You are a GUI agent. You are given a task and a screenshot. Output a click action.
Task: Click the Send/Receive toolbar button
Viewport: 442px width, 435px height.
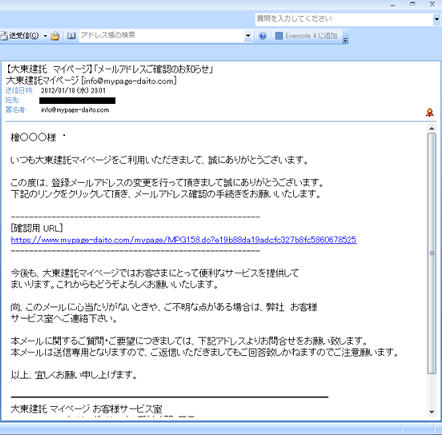coord(20,36)
